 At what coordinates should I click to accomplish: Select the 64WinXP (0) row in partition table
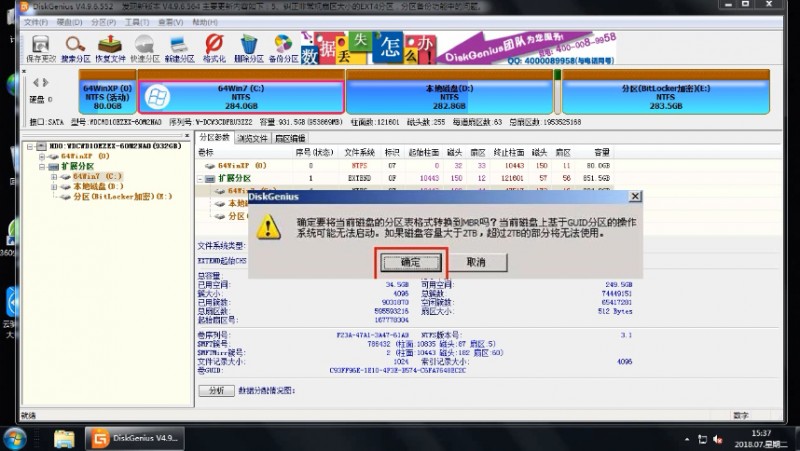click(x=404, y=166)
